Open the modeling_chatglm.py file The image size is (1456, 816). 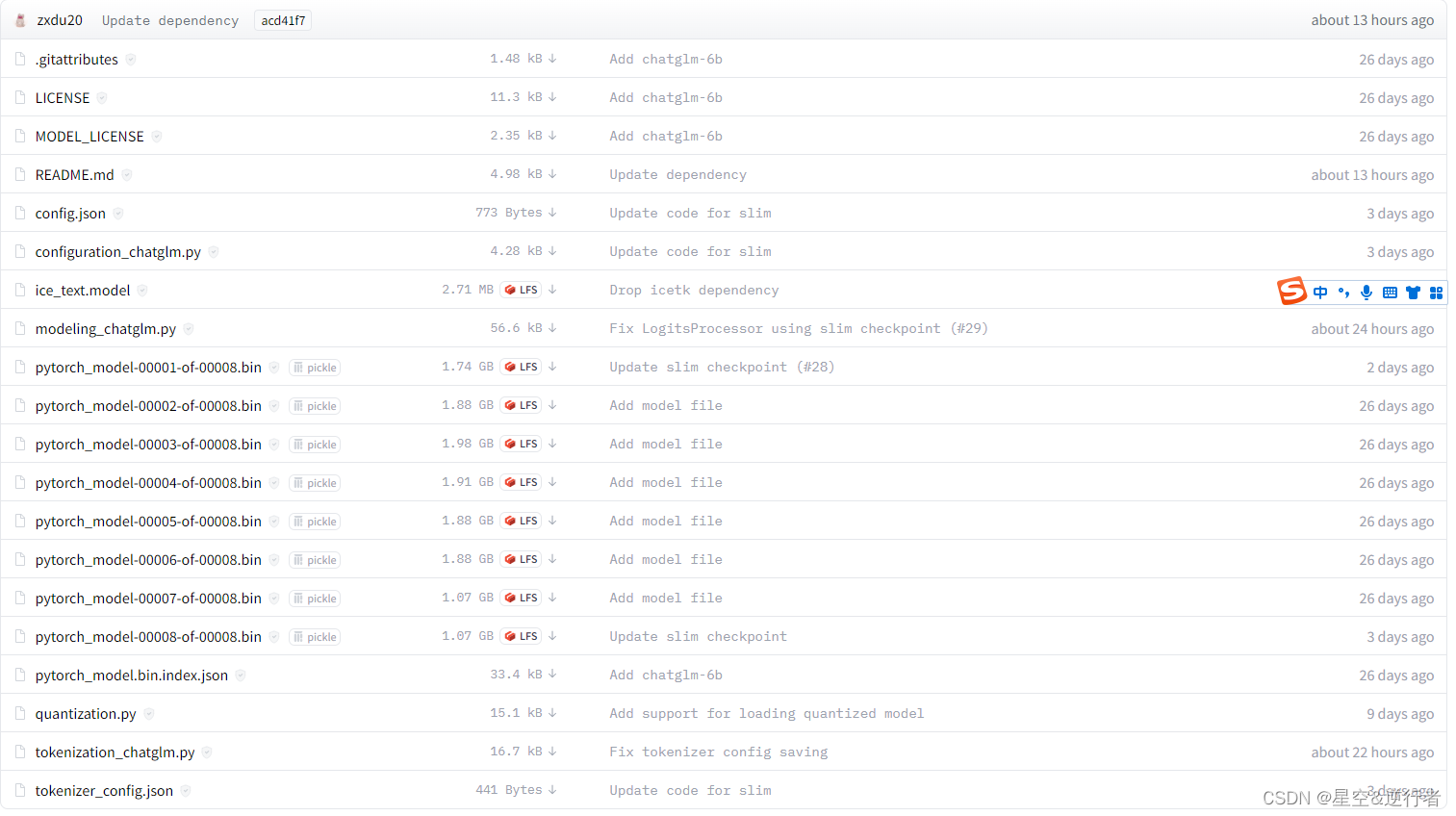(105, 328)
